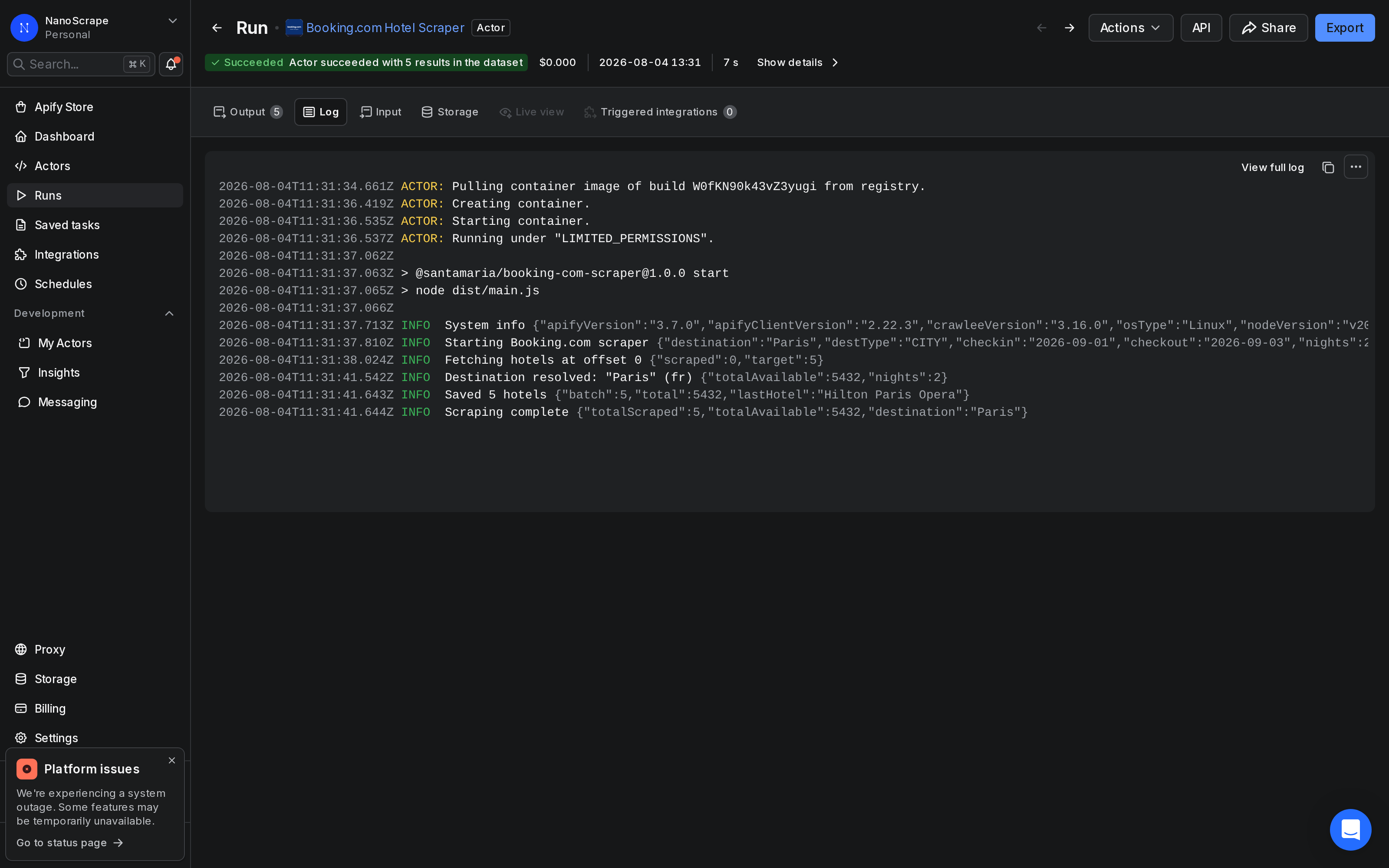Screen dimensions: 1389x868
Task: Click the Share button
Action: [1268, 27]
